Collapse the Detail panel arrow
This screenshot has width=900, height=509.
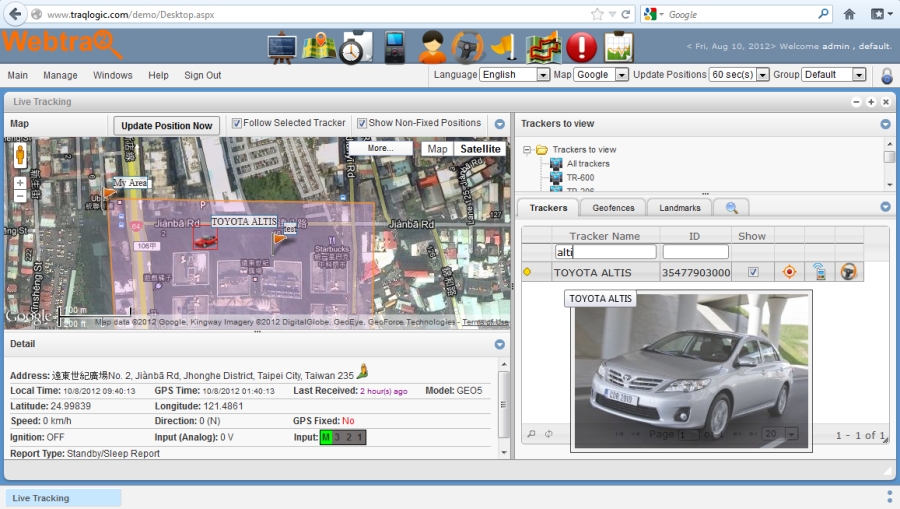(x=499, y=344)
